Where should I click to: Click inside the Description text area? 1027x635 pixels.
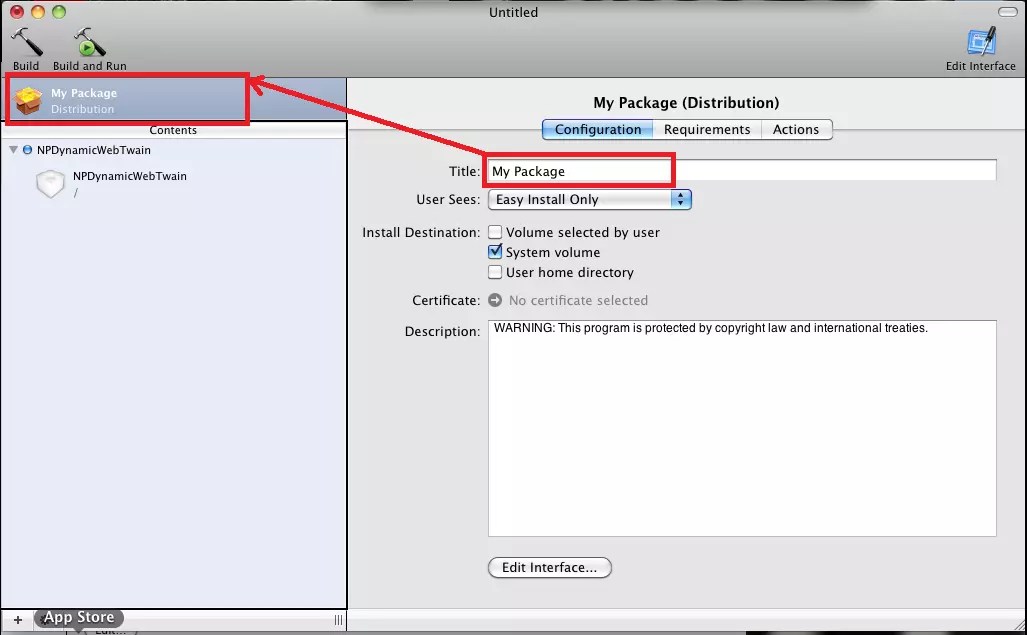click(x=742, y=428)
